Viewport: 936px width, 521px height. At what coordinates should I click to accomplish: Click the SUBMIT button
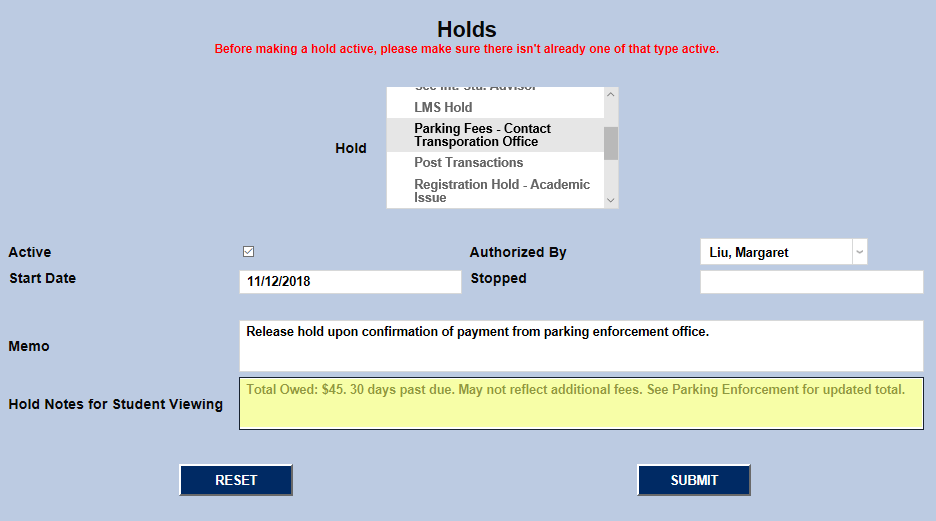694,480
